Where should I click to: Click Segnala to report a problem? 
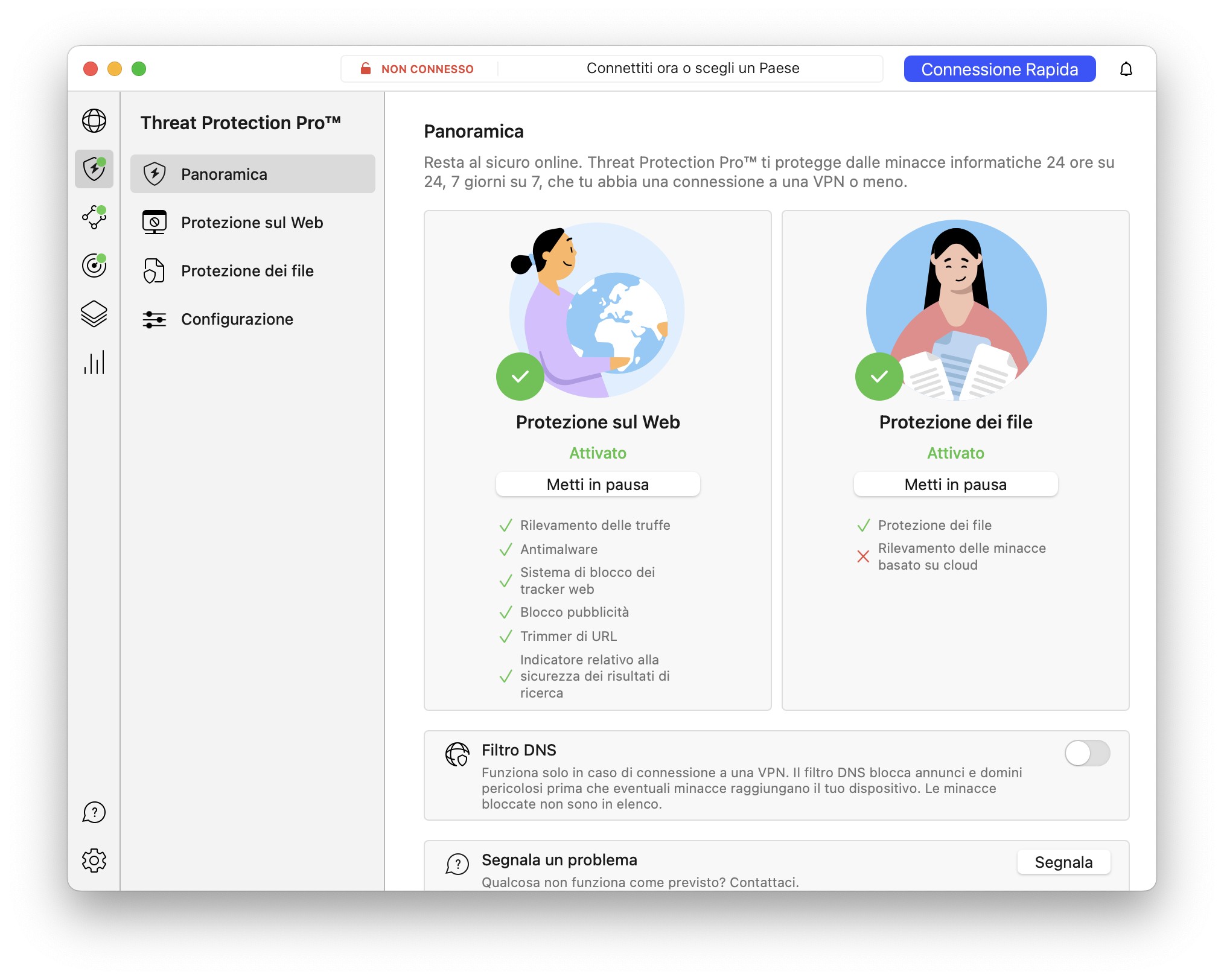point(1063,862)
